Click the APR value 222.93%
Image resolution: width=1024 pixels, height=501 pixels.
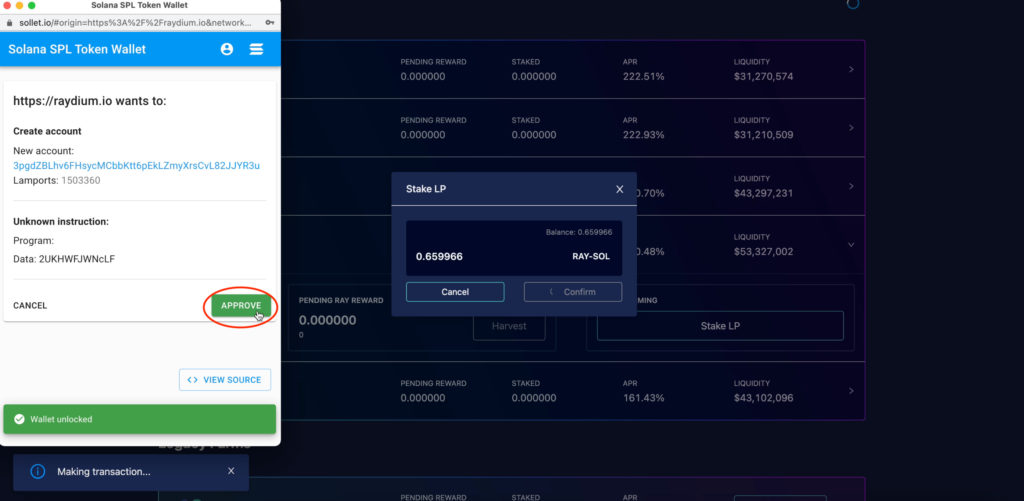(643, 135)
